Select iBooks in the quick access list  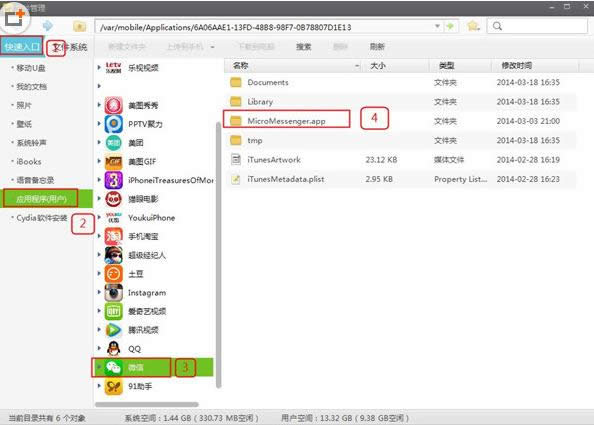point(29,161)
